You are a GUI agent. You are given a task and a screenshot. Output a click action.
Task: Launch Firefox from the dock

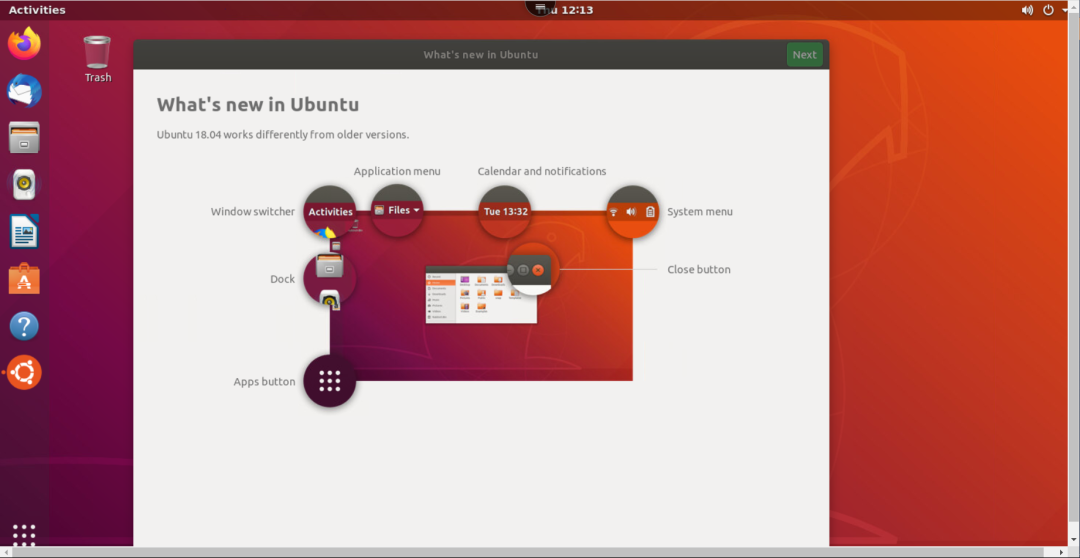coord(24,44)
